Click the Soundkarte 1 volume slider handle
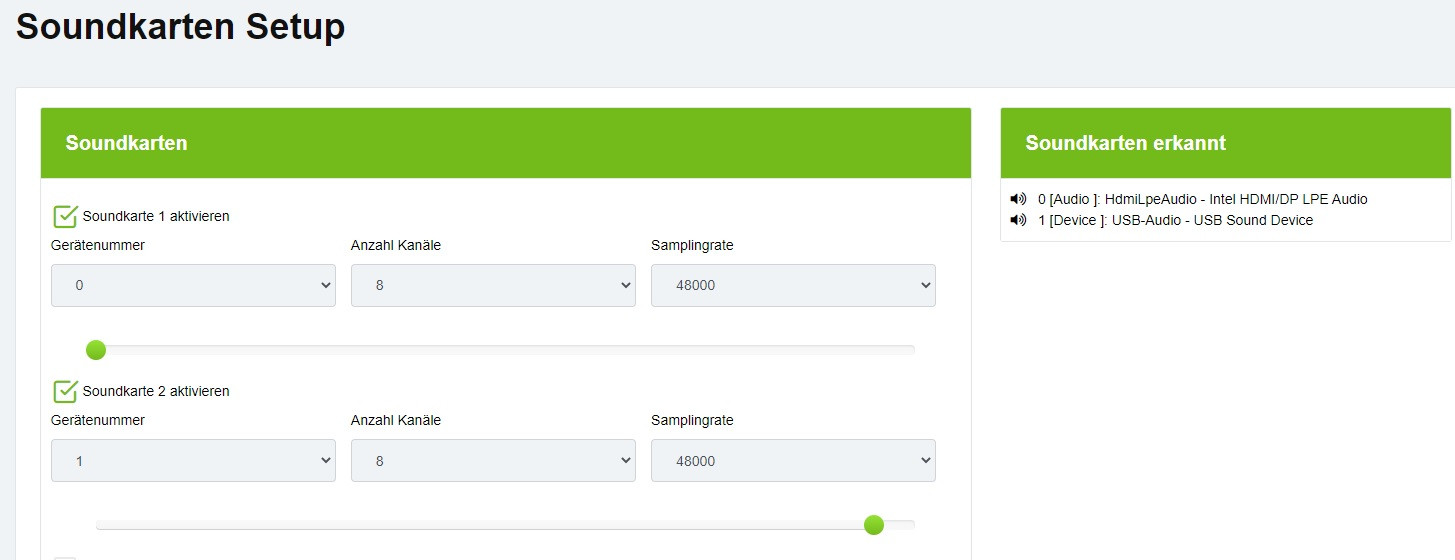This screenshot has width=1455, height=560. click(x=96, y=350)
